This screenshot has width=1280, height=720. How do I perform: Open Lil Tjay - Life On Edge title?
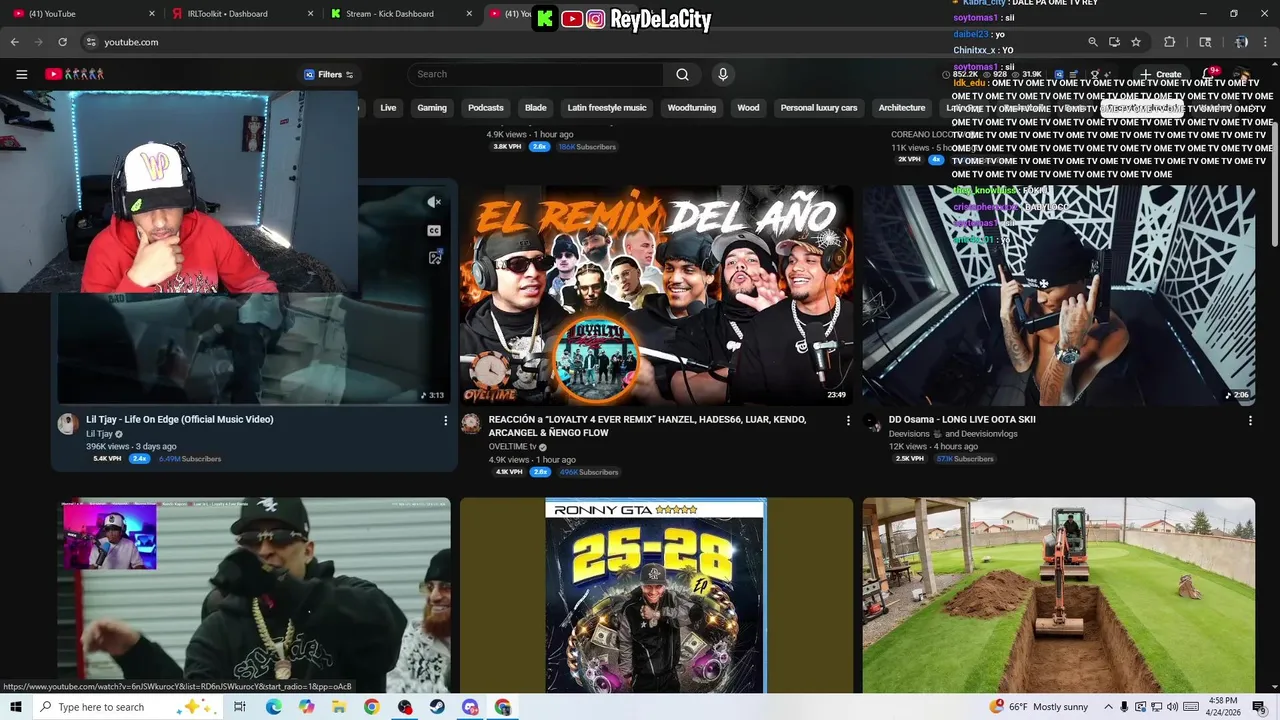tap(179, 419)
